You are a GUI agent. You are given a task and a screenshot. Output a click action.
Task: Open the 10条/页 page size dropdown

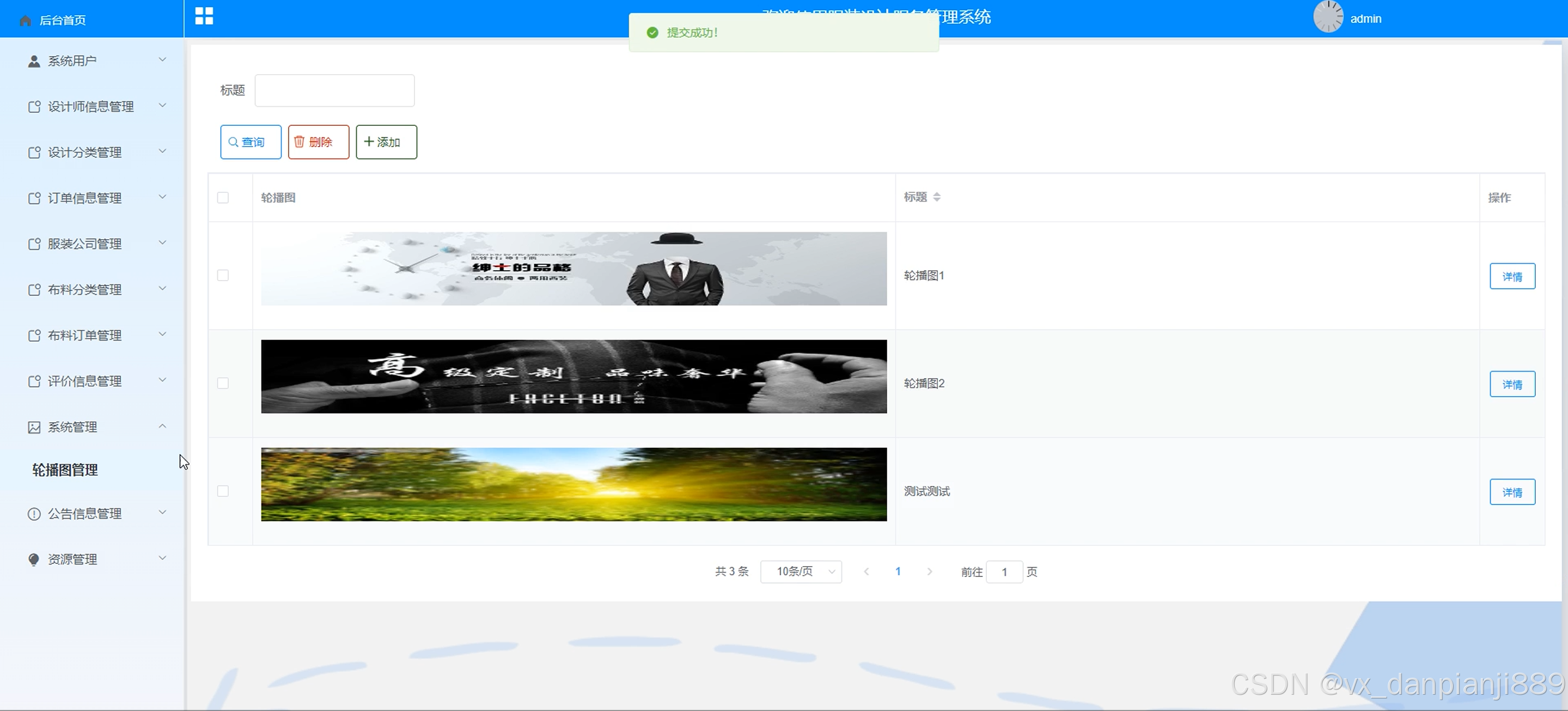click(801, 572)
